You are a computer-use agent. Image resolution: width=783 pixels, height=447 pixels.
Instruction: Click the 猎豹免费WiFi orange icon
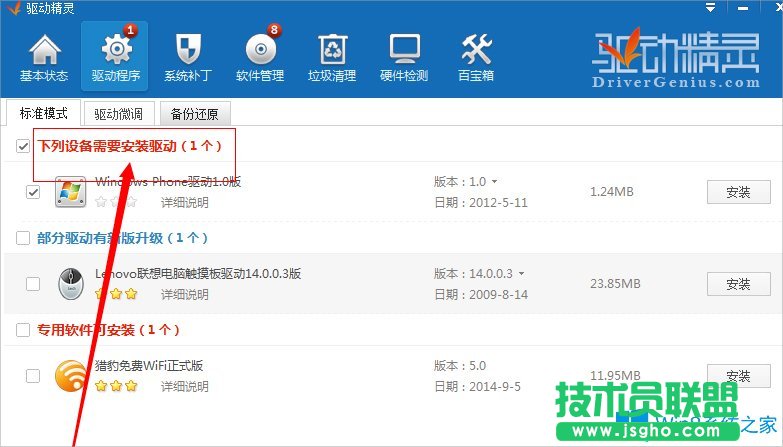pyautogui.click(x=70, y=376)
